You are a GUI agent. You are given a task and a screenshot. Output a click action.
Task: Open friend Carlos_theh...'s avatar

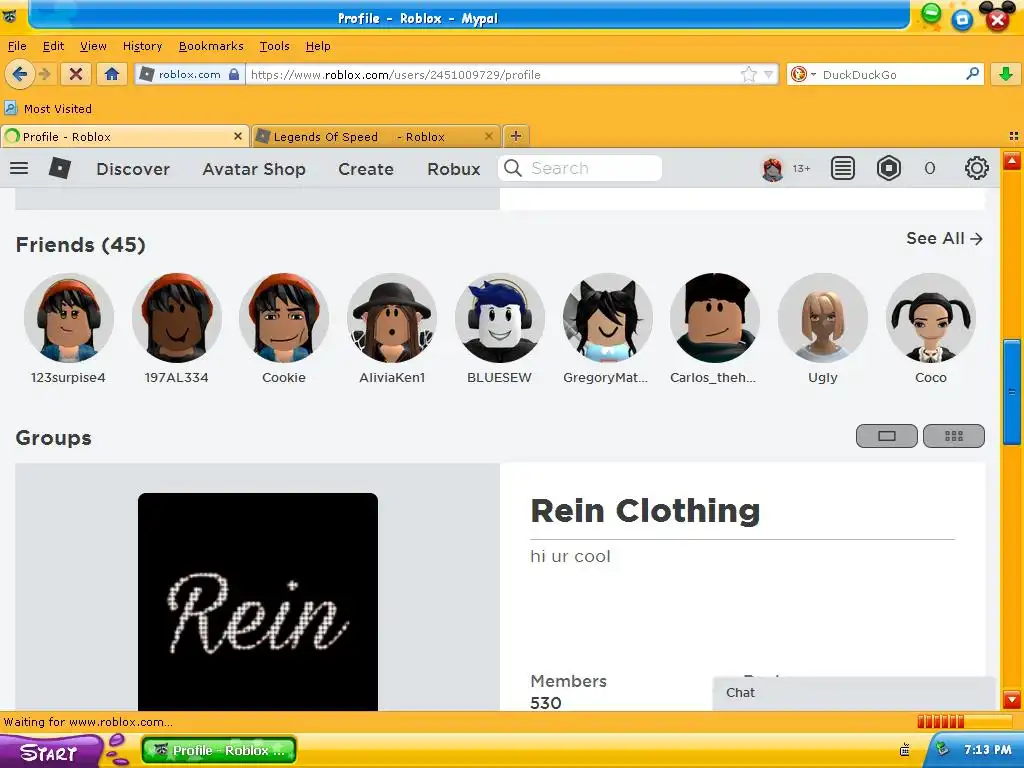[715, 317]
